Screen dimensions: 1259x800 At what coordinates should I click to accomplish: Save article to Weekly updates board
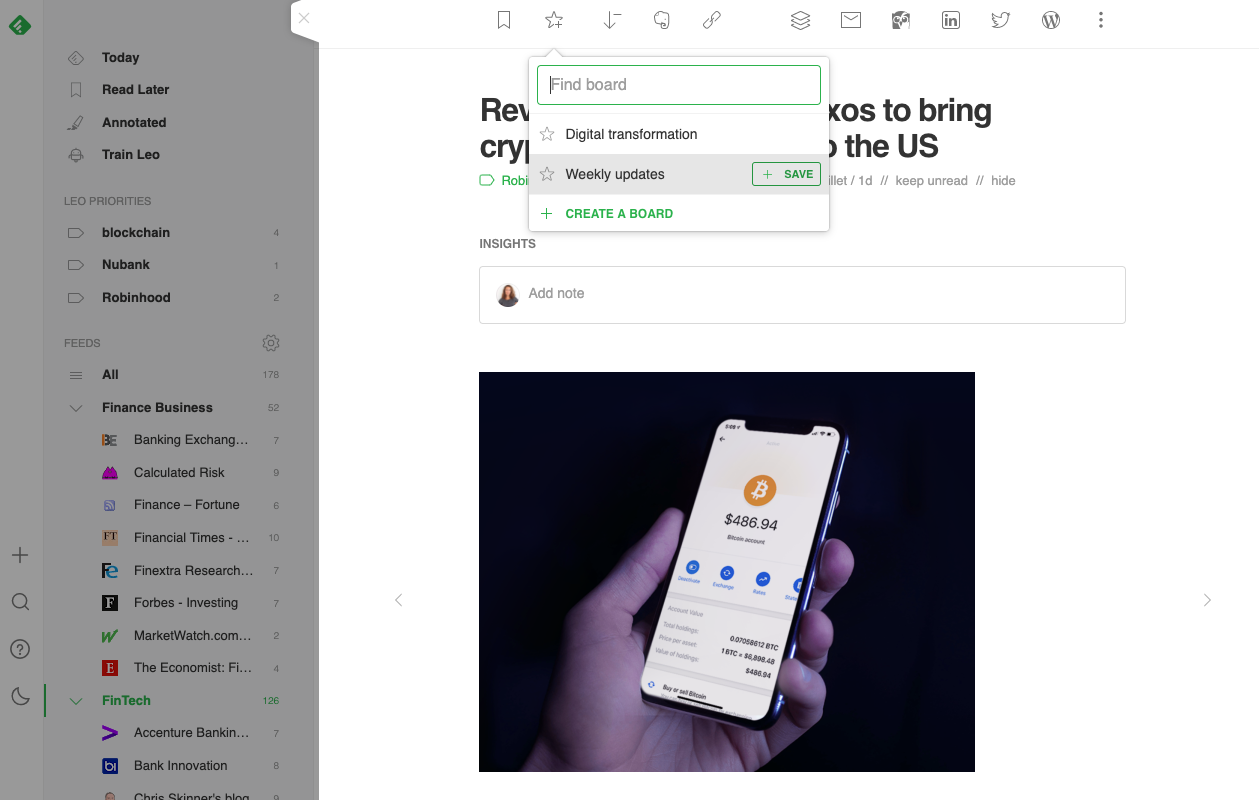coord(786,174)
